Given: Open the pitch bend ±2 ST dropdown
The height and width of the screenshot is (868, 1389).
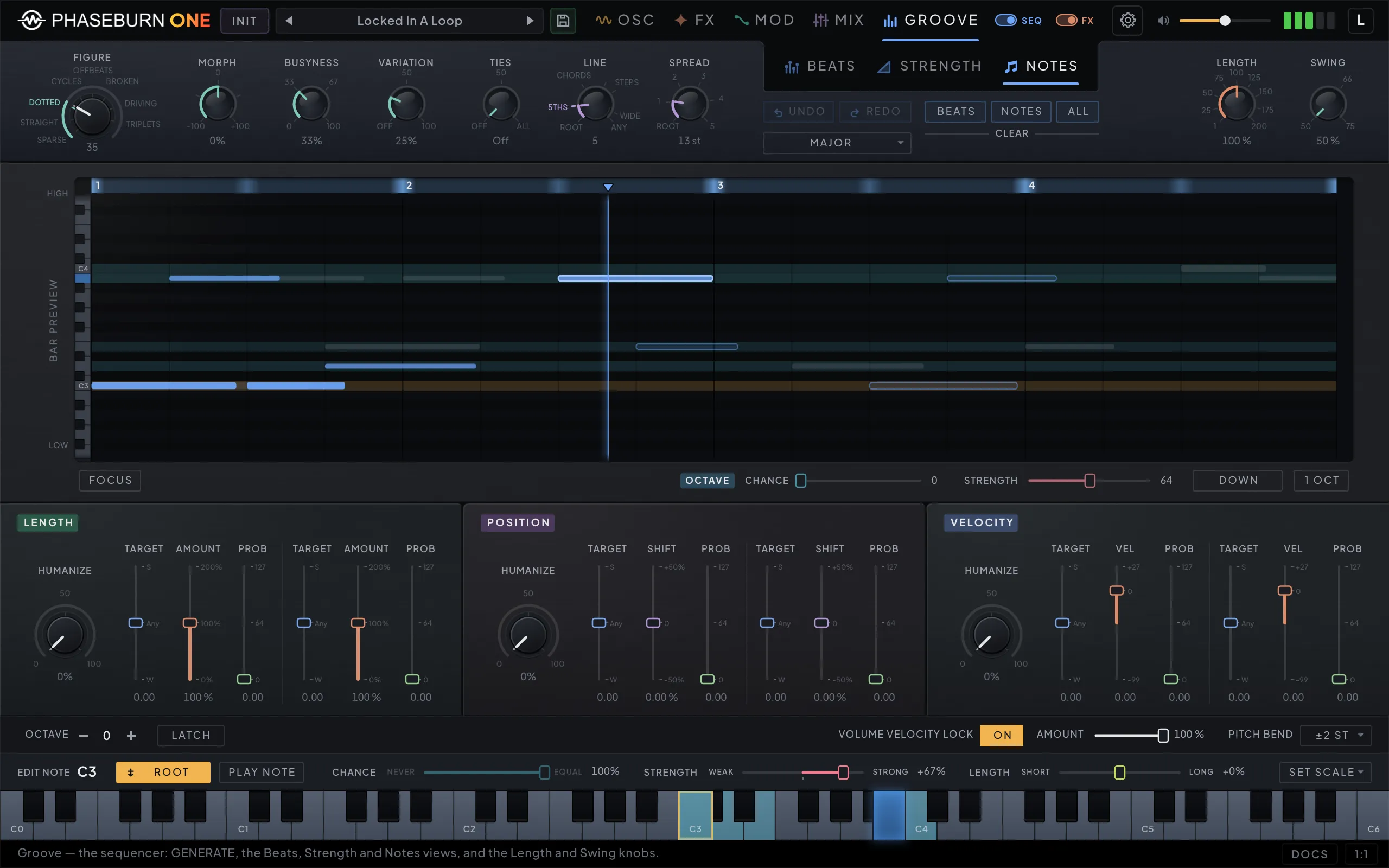Looking at the screenshot, I should pos(1336,736).
